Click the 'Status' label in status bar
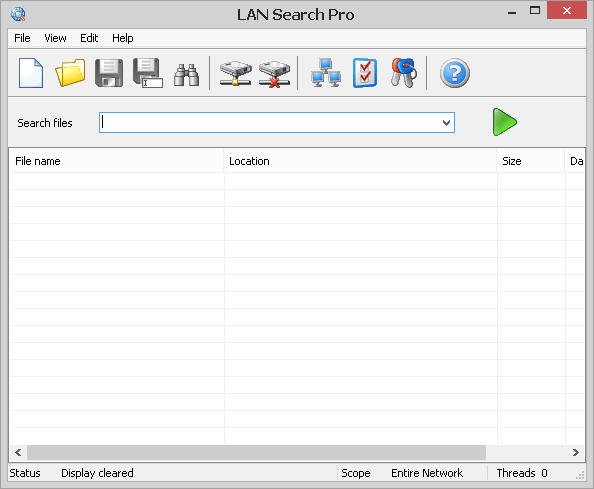Image resolution: width=594 pixels, height=489 pixels. pos(25,473)
